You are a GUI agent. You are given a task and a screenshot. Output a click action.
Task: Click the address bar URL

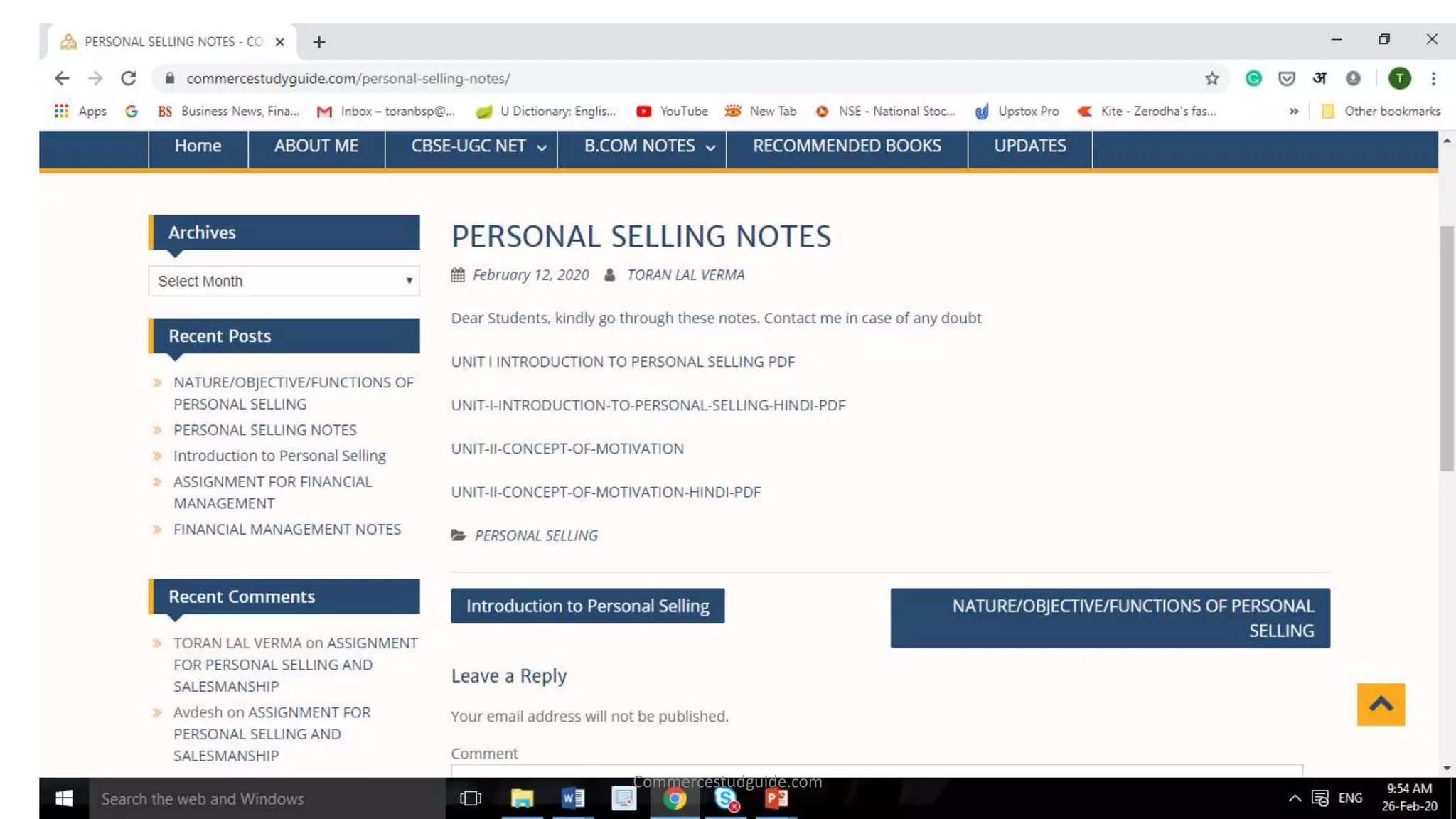tap(348, 78)
